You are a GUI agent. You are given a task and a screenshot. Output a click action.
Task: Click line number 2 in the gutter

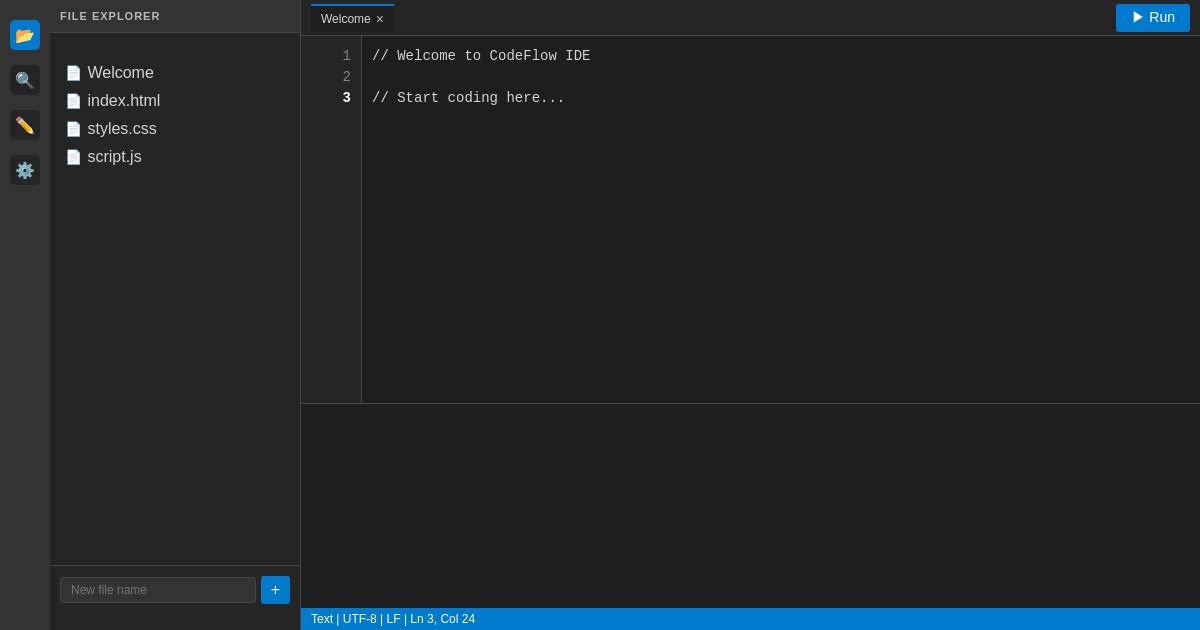tap(346, 77)
